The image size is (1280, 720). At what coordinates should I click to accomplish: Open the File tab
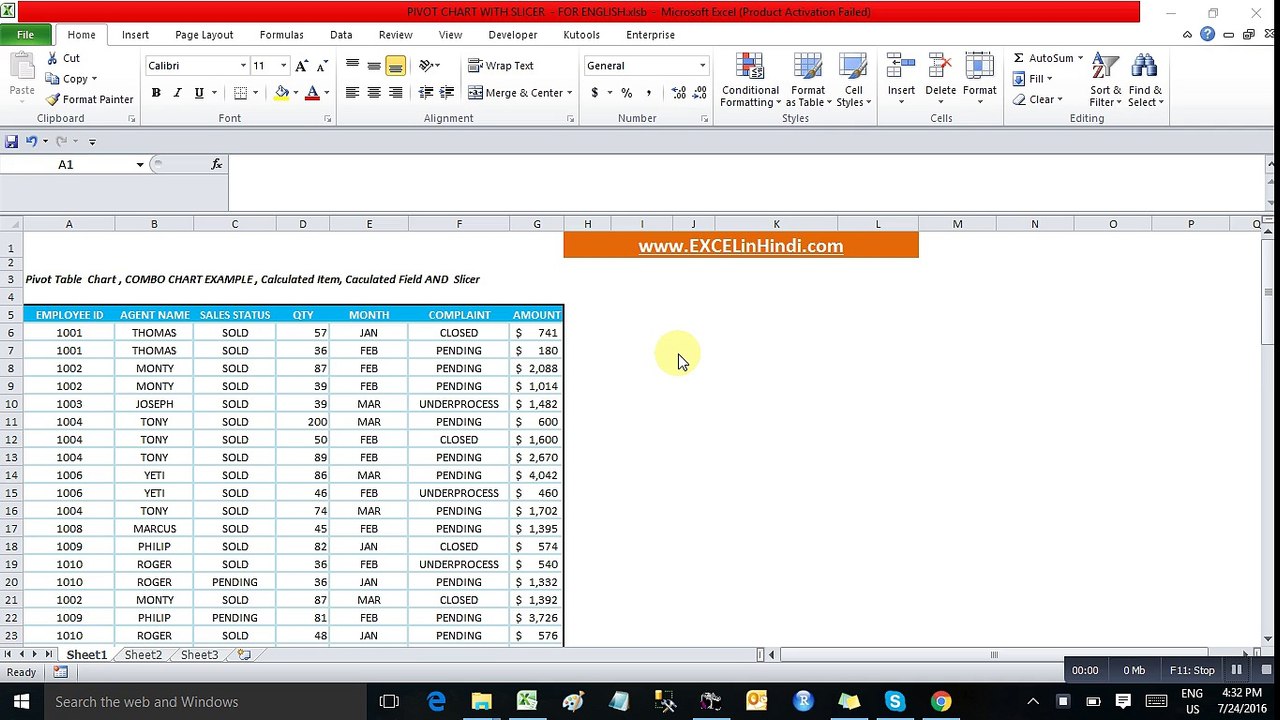[25, 34]
